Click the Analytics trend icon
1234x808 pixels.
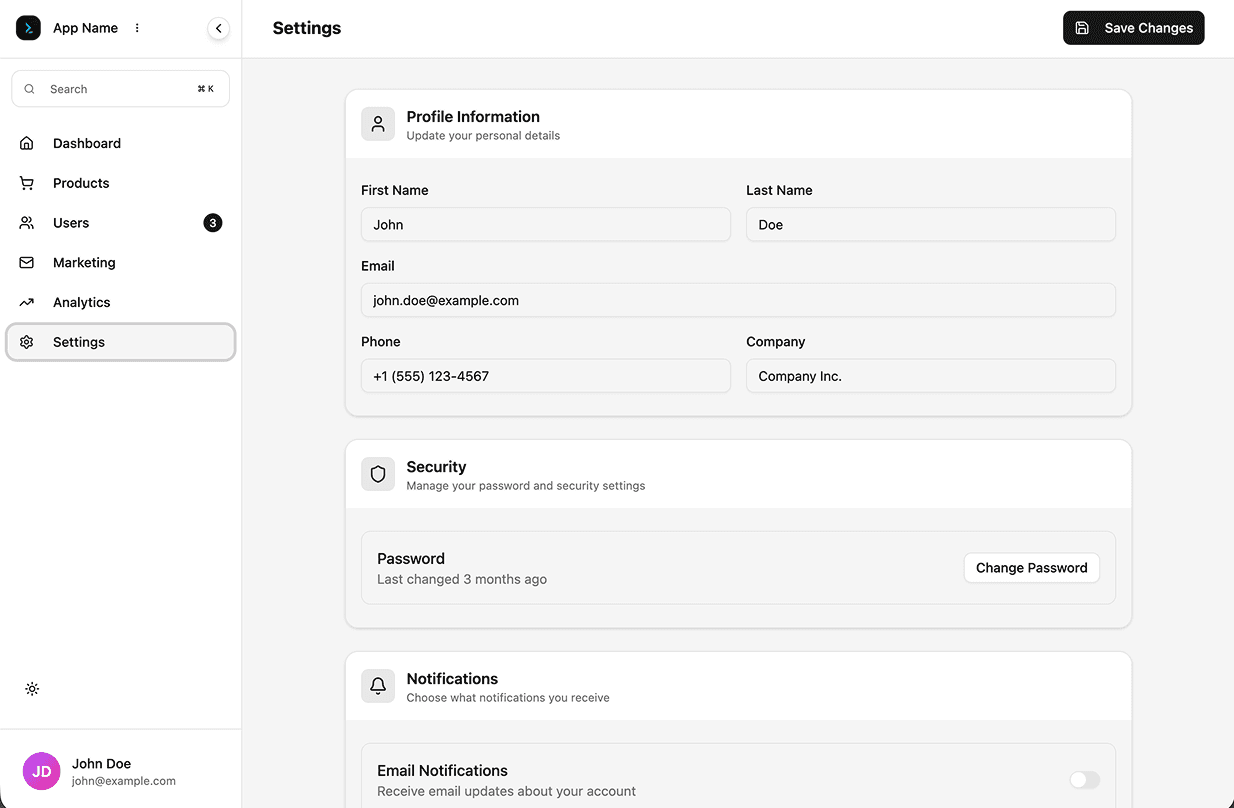pyautogui.click(x=27, y=302)
